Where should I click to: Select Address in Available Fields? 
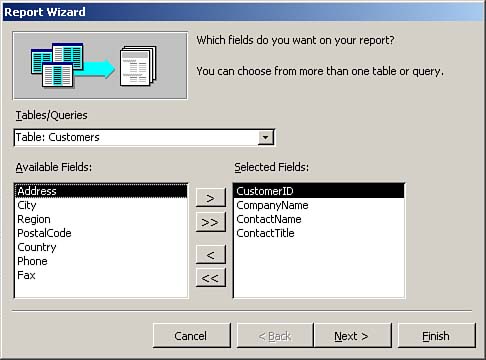[x=101, y=191]
